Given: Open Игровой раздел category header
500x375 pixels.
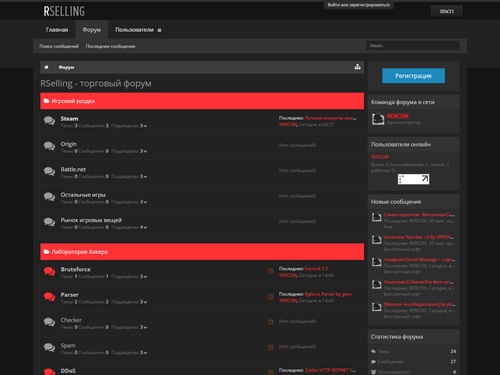Looking at the screenshot, I should (73, 101).
